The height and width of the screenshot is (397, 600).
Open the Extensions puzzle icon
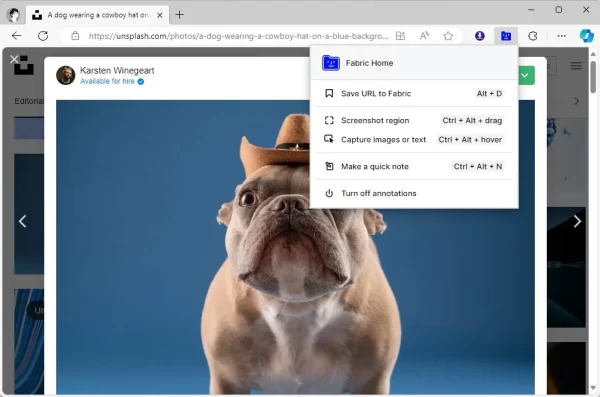tap(533, 36)
